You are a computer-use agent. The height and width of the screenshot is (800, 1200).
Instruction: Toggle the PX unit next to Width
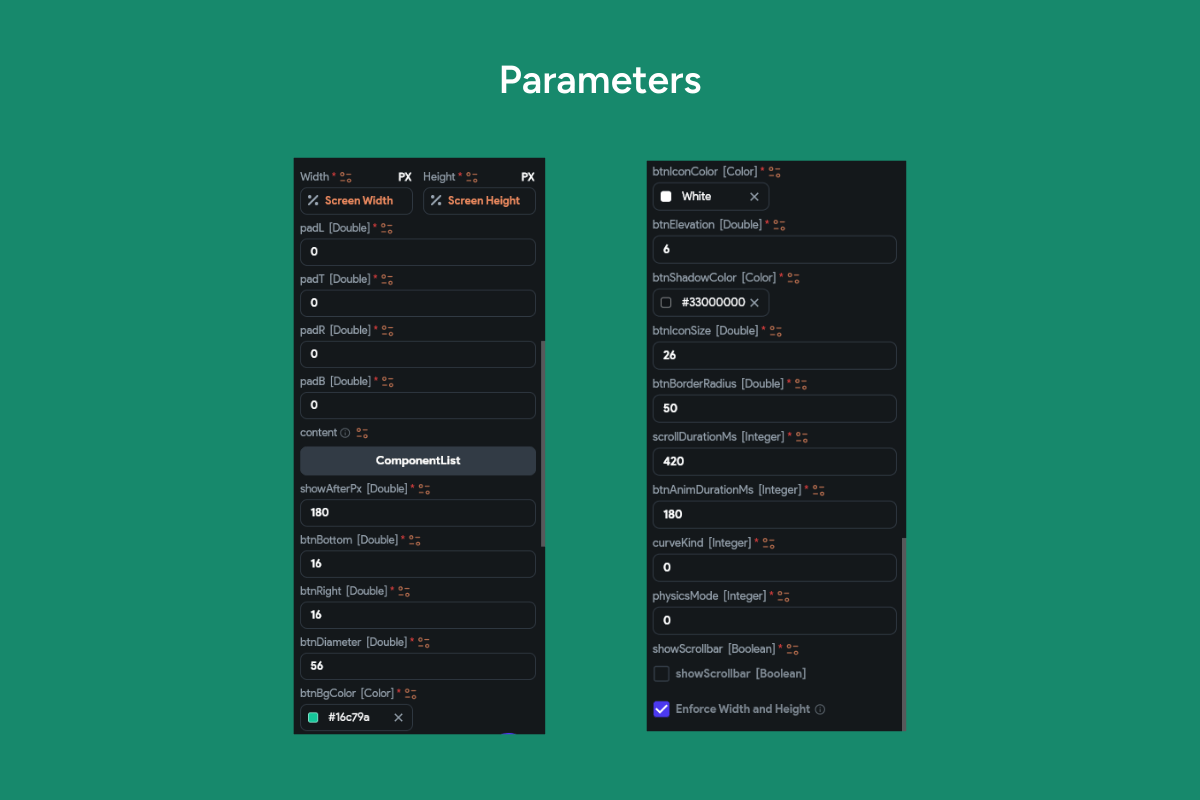[x=405, y=177]
